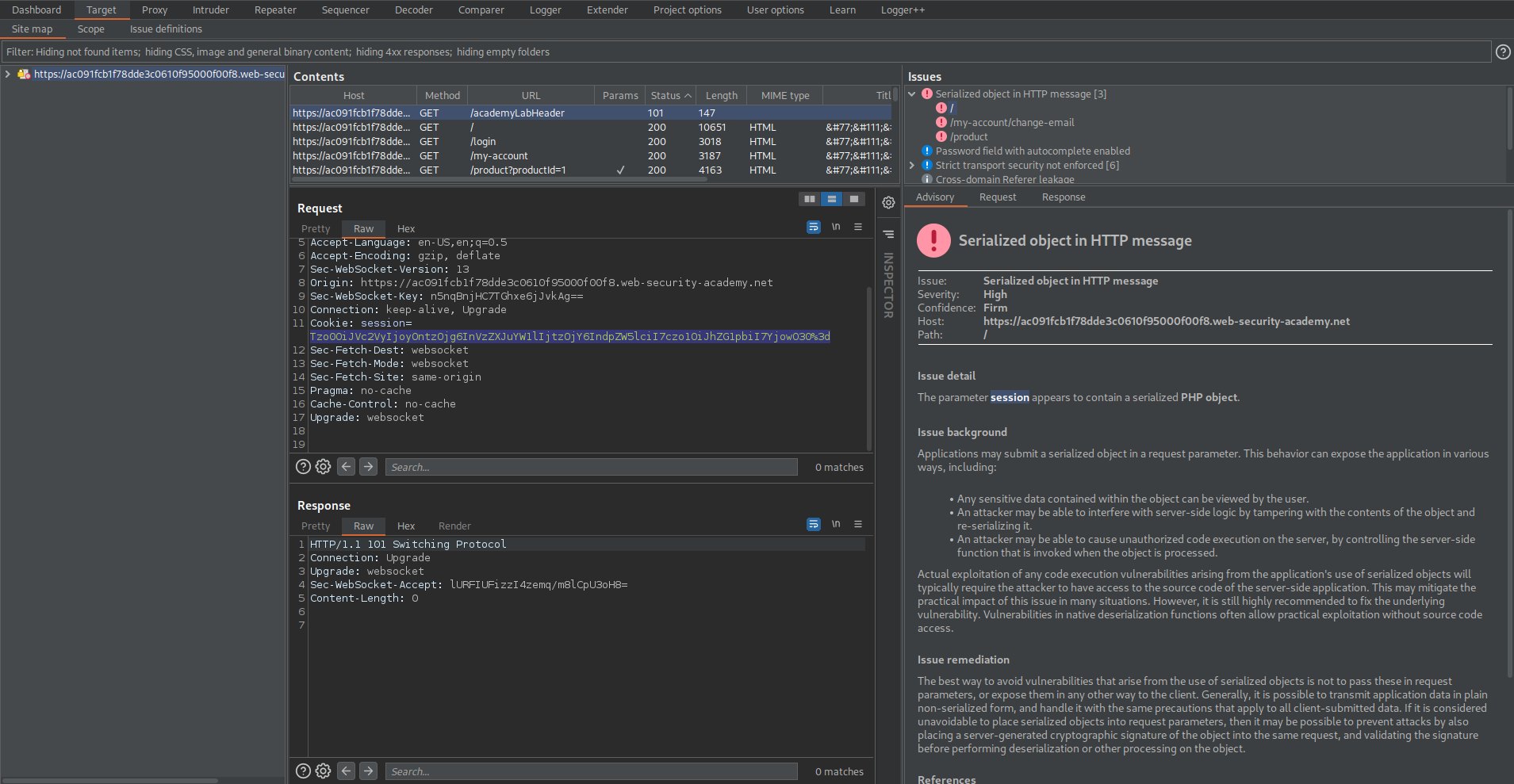
Task: Toggle non-printable characters in Request panel
Action: [x=836, y=227]
